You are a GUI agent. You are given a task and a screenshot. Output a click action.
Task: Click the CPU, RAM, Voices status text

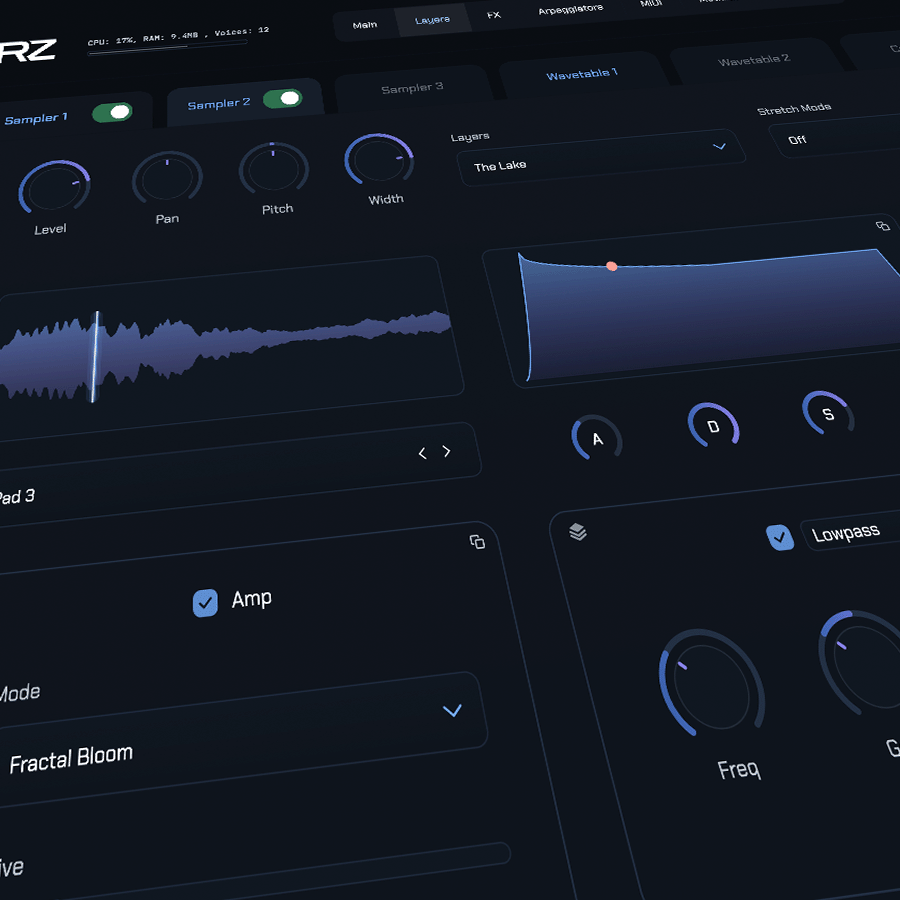pos(179,36)
